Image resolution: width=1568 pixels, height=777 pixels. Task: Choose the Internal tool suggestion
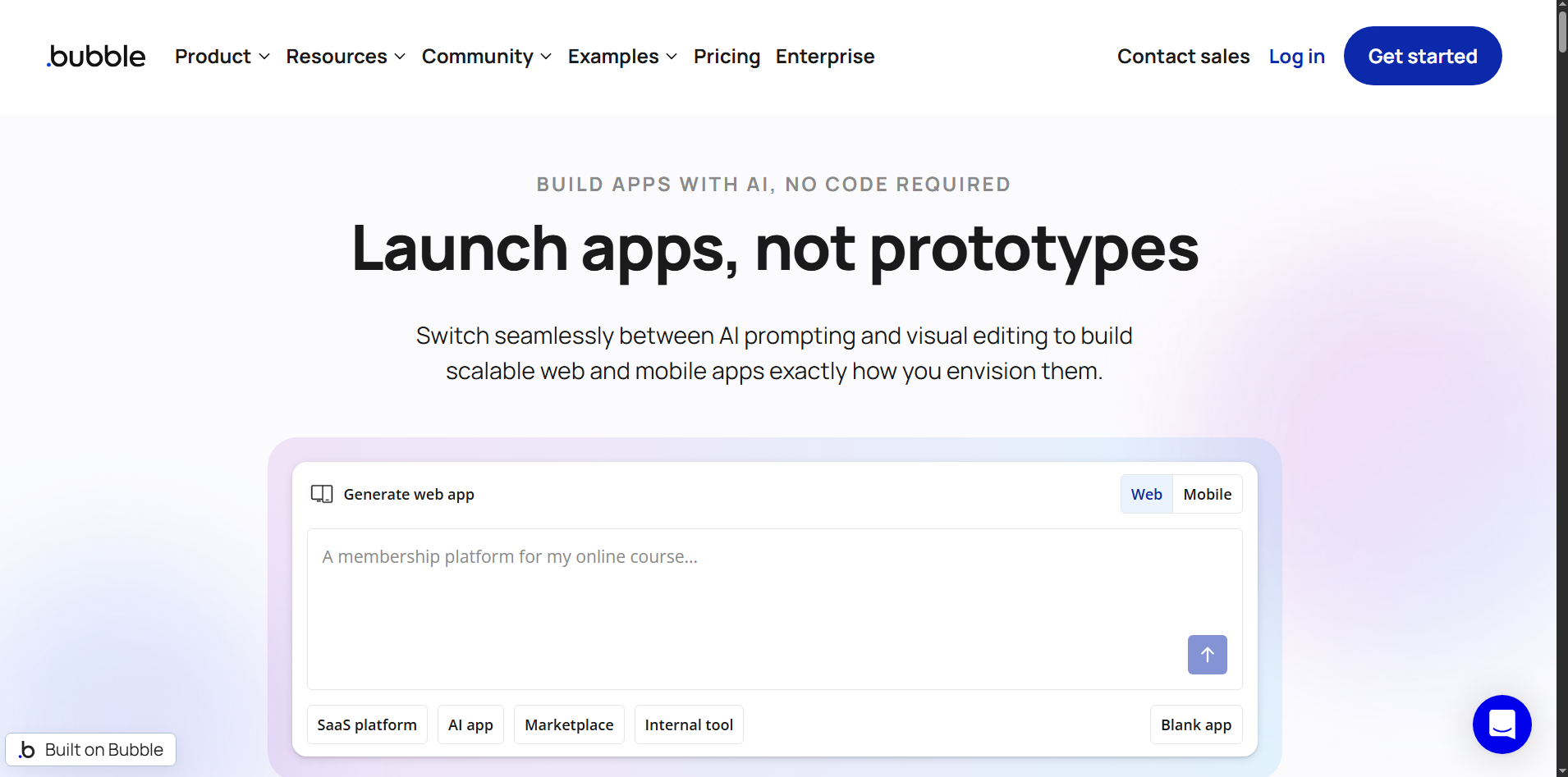pos(689,724)
